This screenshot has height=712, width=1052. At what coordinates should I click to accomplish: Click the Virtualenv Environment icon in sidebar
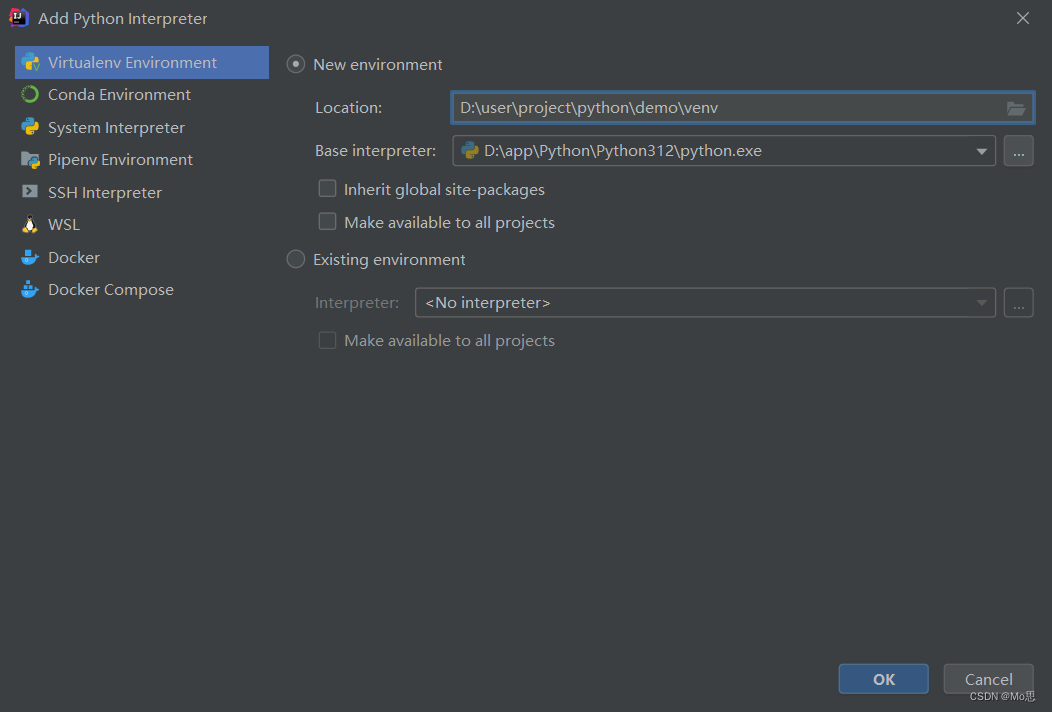point(30,62)
